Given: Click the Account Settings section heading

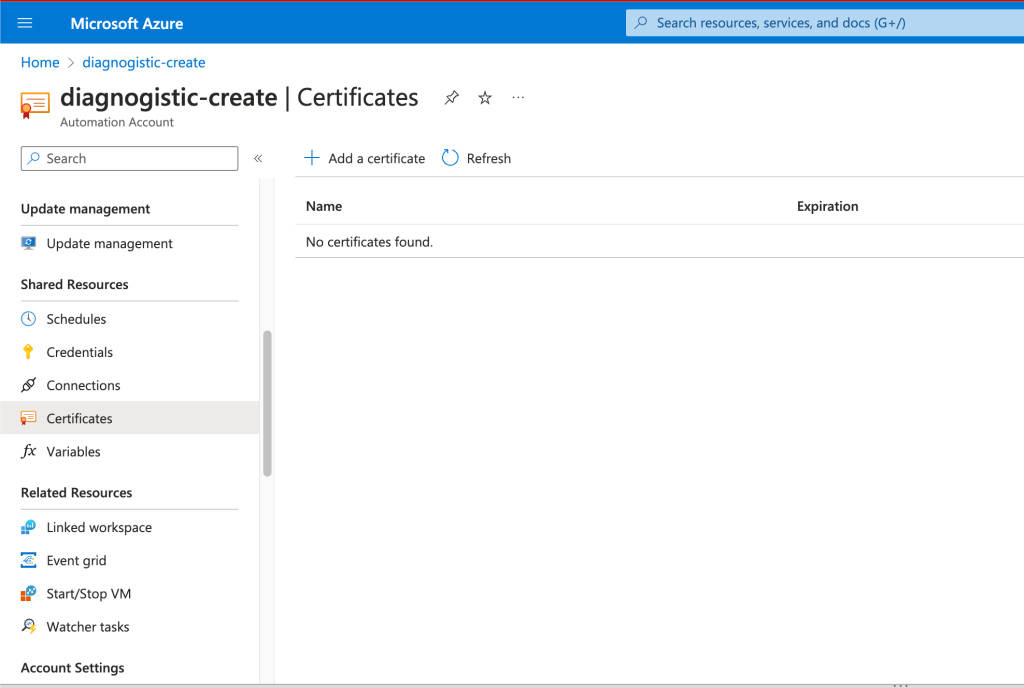Looking at the screenshot, I should [x=72, y=668].
